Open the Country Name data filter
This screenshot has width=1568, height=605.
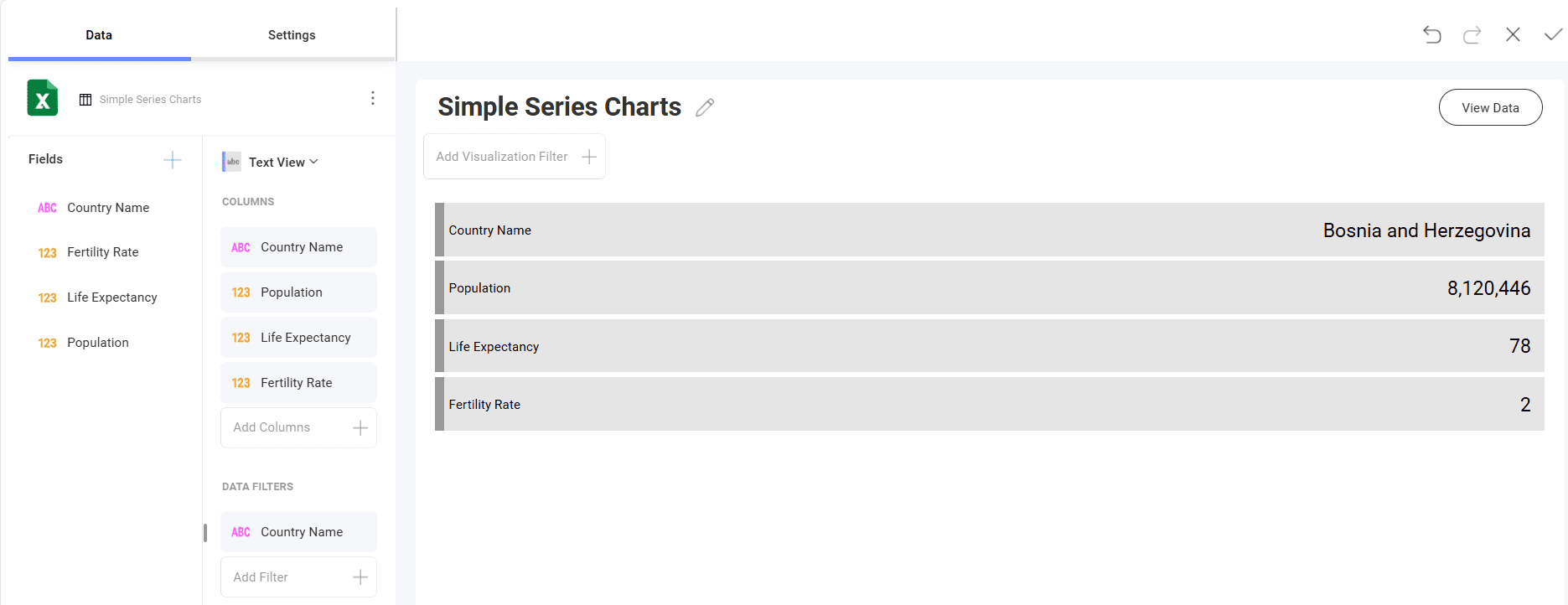coord(298,532)
